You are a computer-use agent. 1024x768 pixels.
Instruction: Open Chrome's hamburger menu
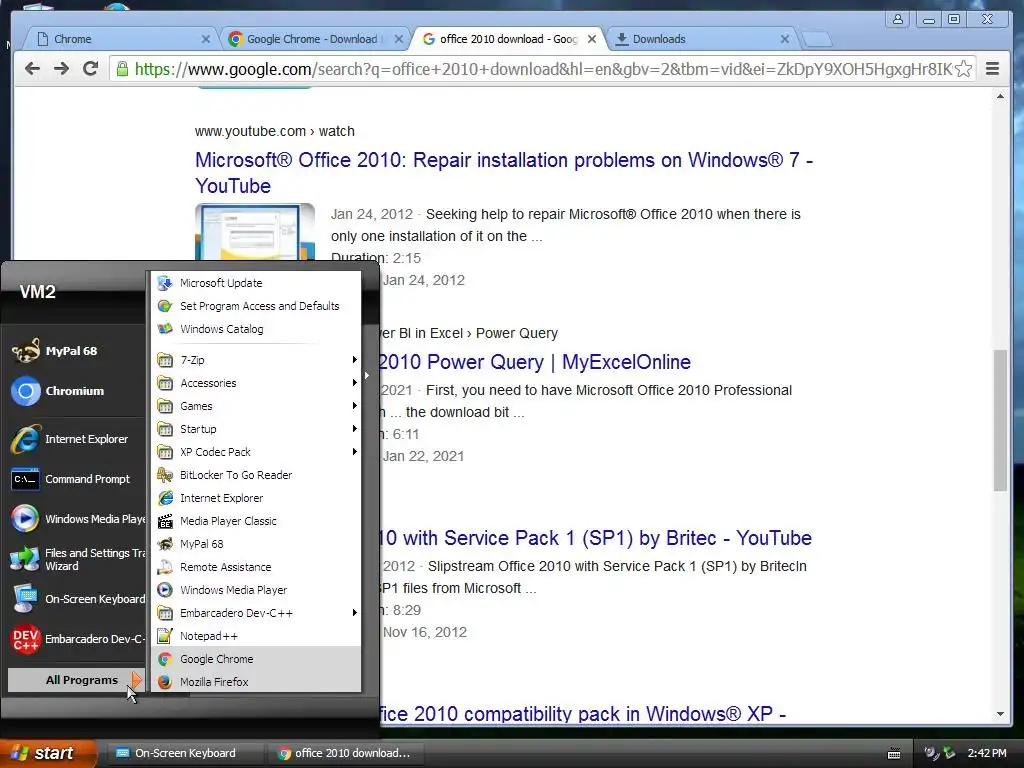tap(992, 69)
